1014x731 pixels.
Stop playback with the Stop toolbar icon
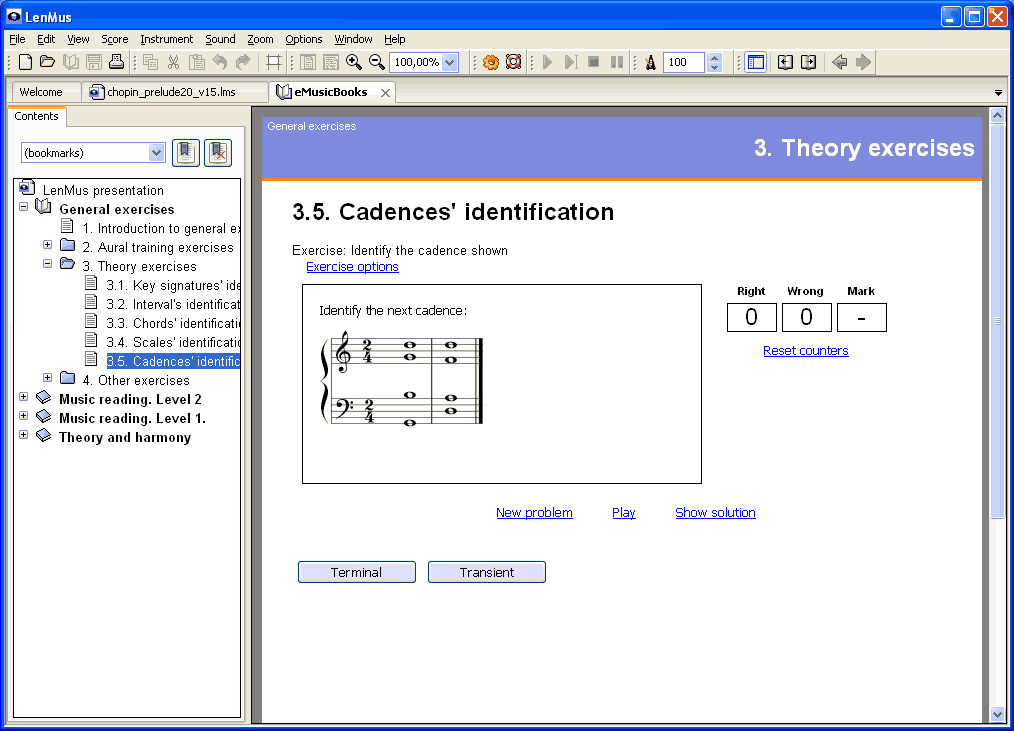(x=594, y=62)
